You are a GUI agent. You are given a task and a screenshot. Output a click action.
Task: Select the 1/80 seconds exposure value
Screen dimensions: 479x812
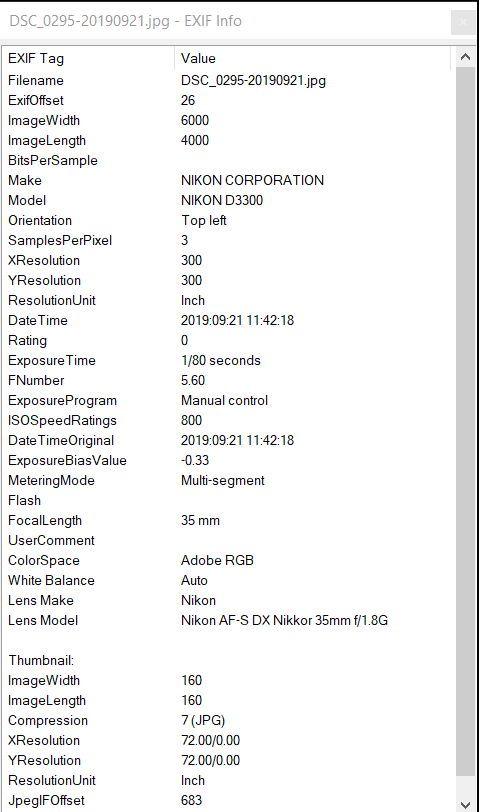pyautogui.click(x=221, y=360)
